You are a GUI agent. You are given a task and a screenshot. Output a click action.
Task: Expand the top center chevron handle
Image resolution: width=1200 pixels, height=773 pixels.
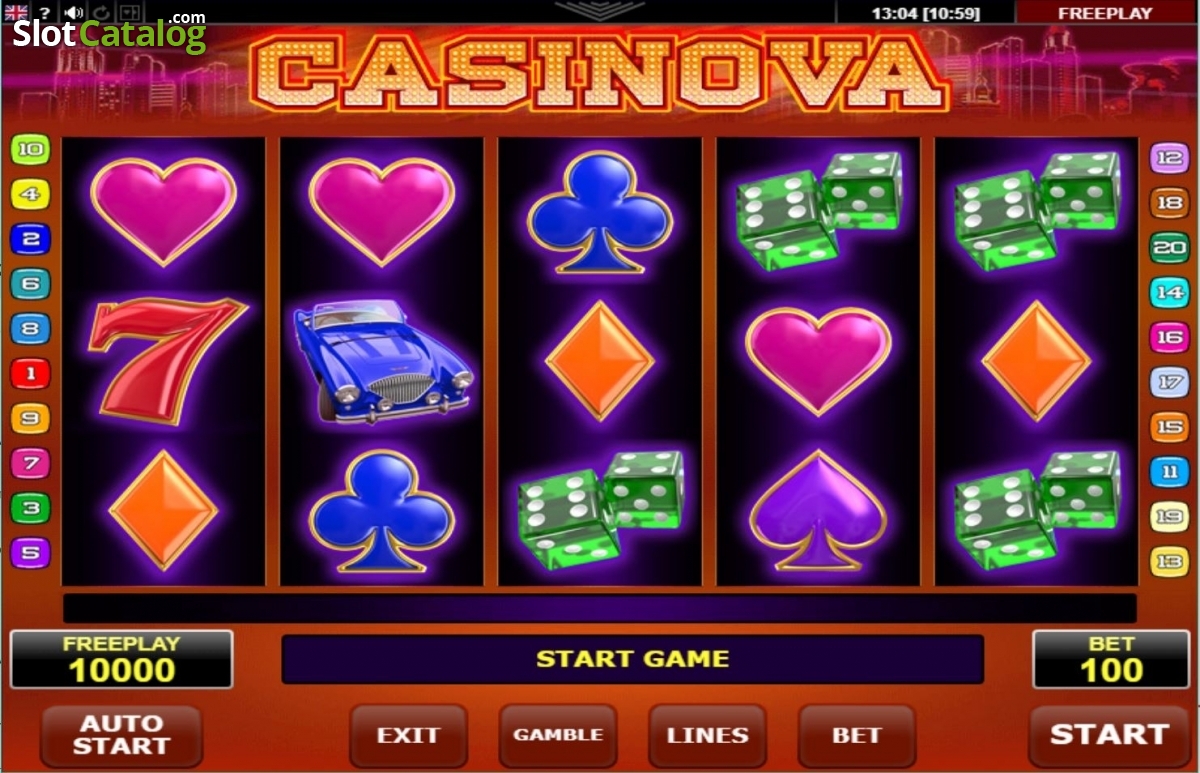coord(601,10)
